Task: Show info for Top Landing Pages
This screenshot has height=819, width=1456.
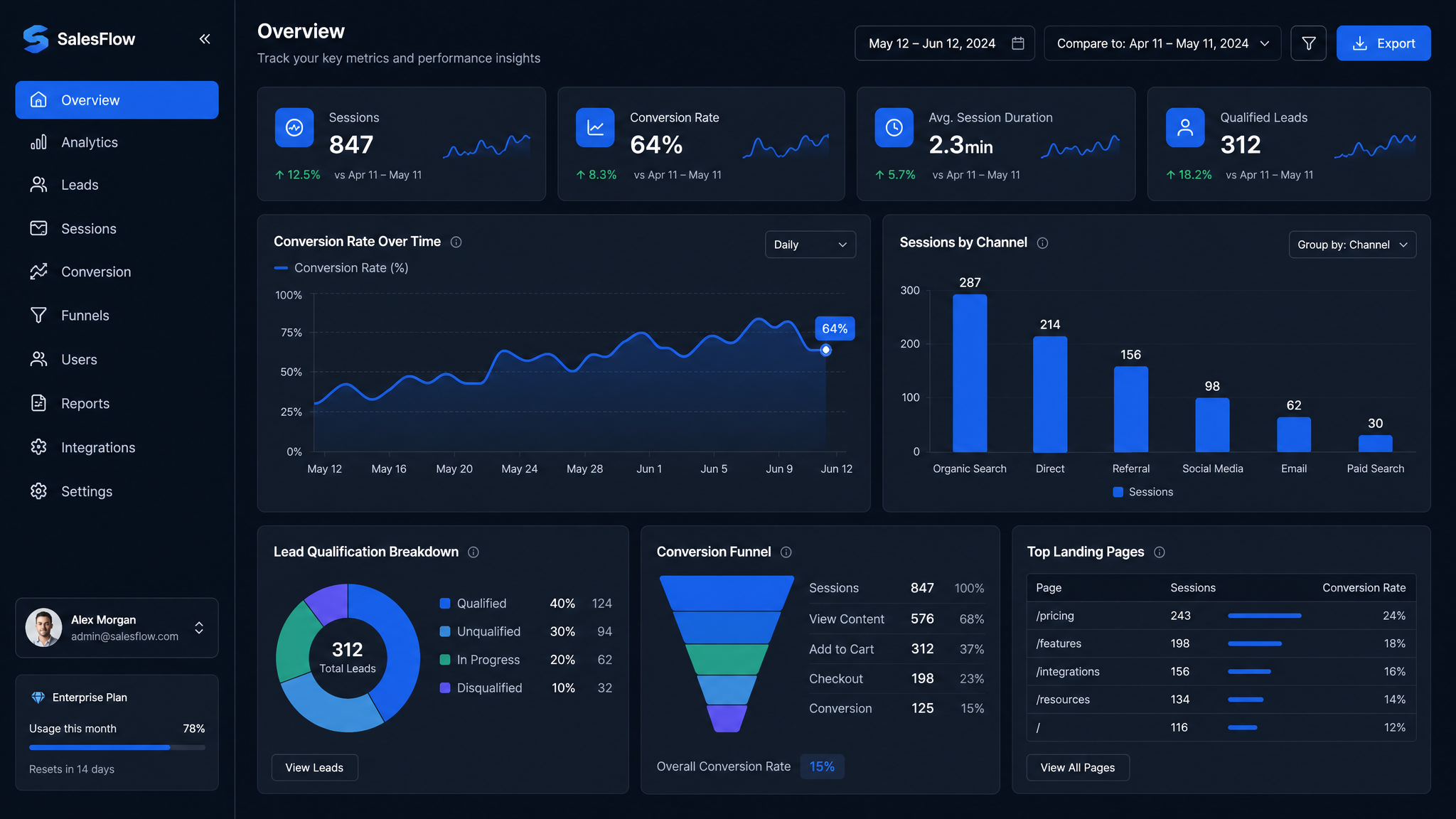Action: pyautogui.click(x=1160, y=552)
